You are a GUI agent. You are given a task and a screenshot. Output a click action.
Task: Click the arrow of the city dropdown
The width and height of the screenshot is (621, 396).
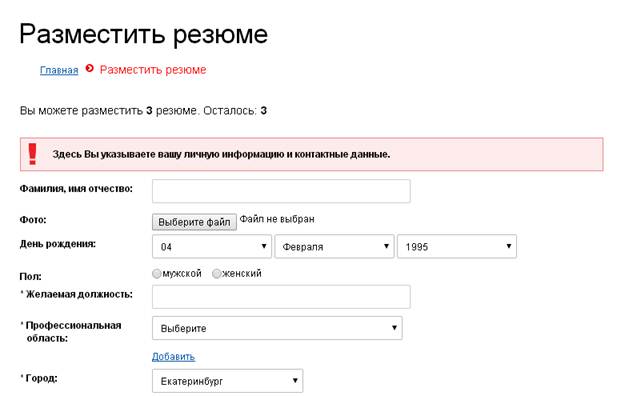[295, 381]
